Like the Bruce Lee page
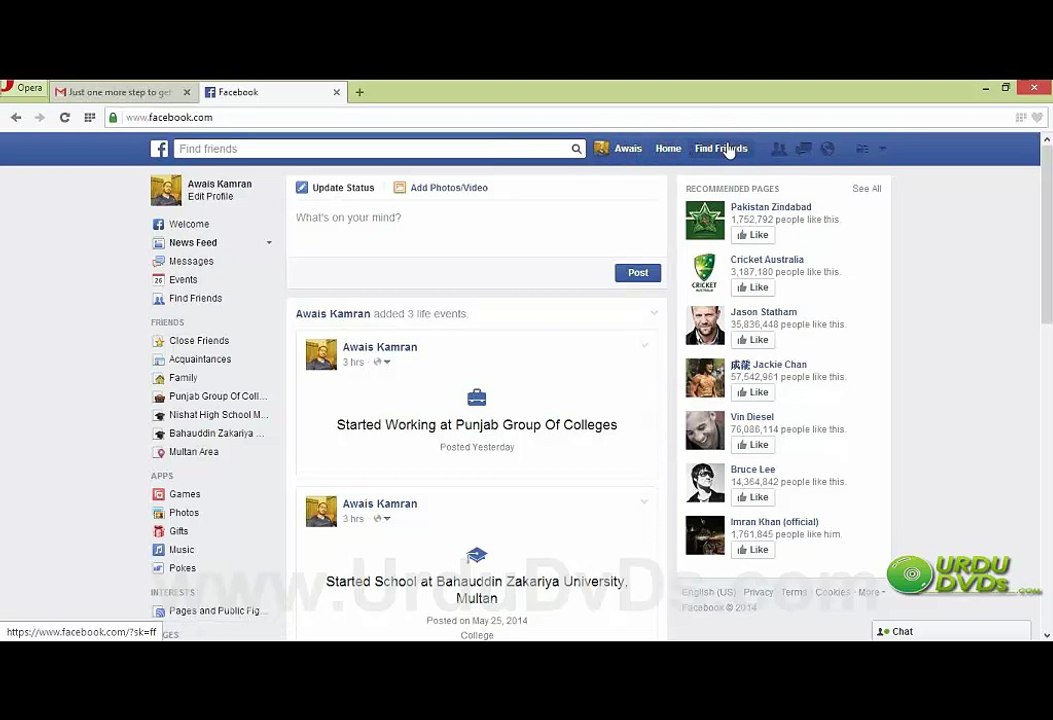This screenshot has width=1053, height=720. 753,497
